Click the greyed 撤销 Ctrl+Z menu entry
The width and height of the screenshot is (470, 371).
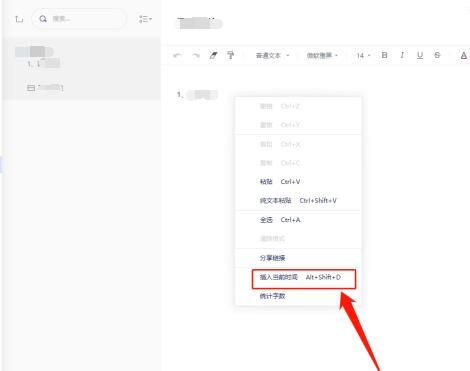click(298, 106)
